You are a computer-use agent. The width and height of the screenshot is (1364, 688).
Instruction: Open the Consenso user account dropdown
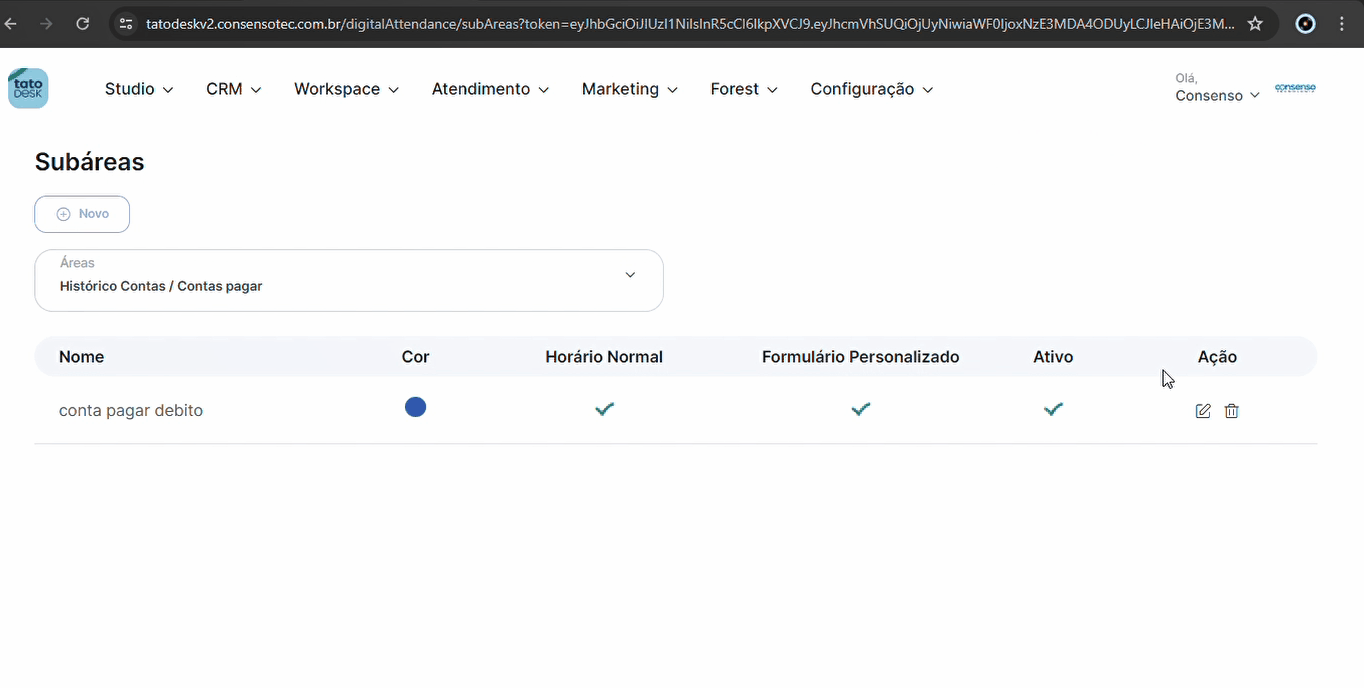click(1217, 96)
